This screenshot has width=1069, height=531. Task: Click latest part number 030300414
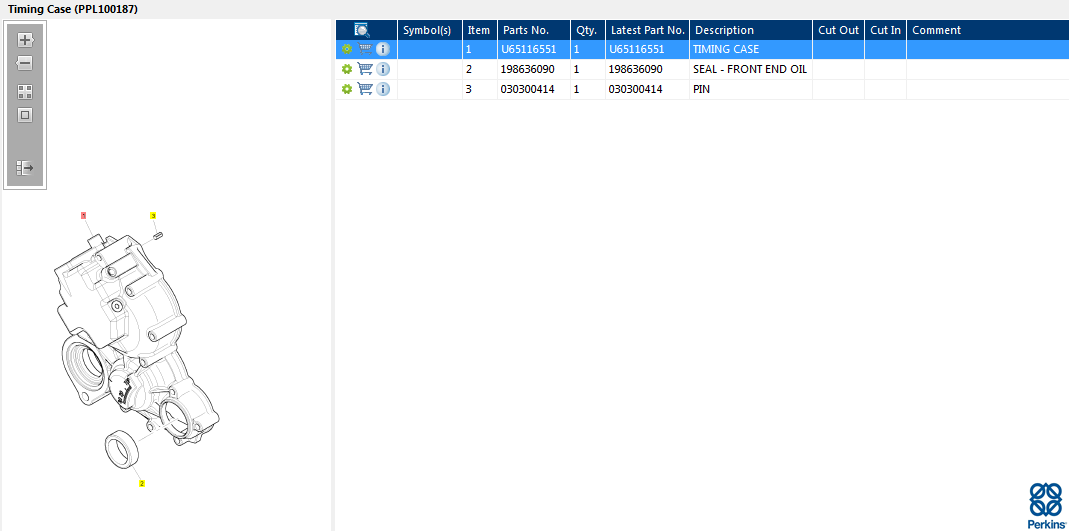tap(635, 89)
